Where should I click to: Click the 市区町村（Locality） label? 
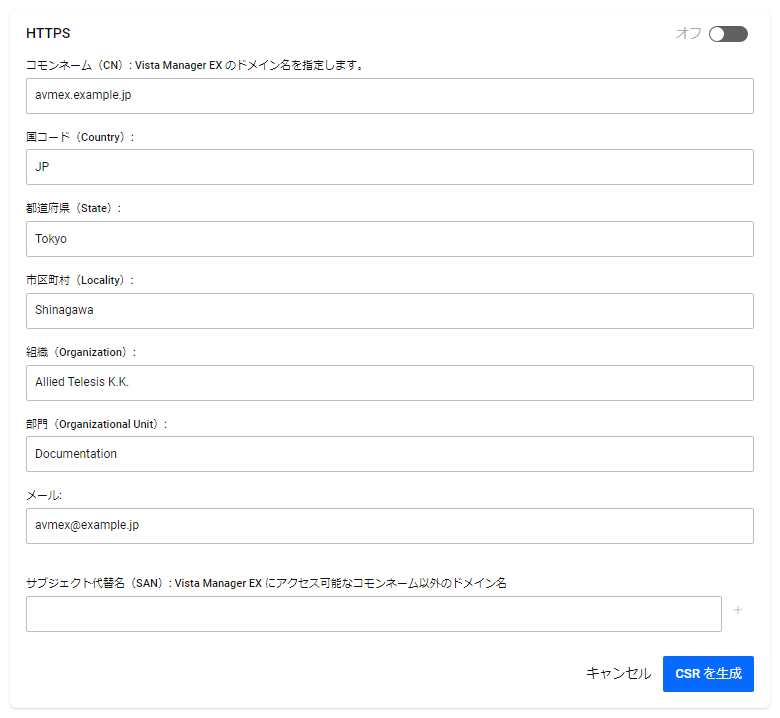pos(80,280)
